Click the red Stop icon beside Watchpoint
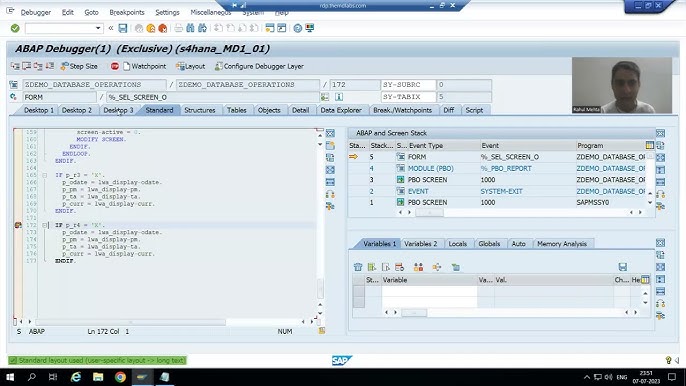Screen dimensions: 686x386 click(x=115, y=67)
